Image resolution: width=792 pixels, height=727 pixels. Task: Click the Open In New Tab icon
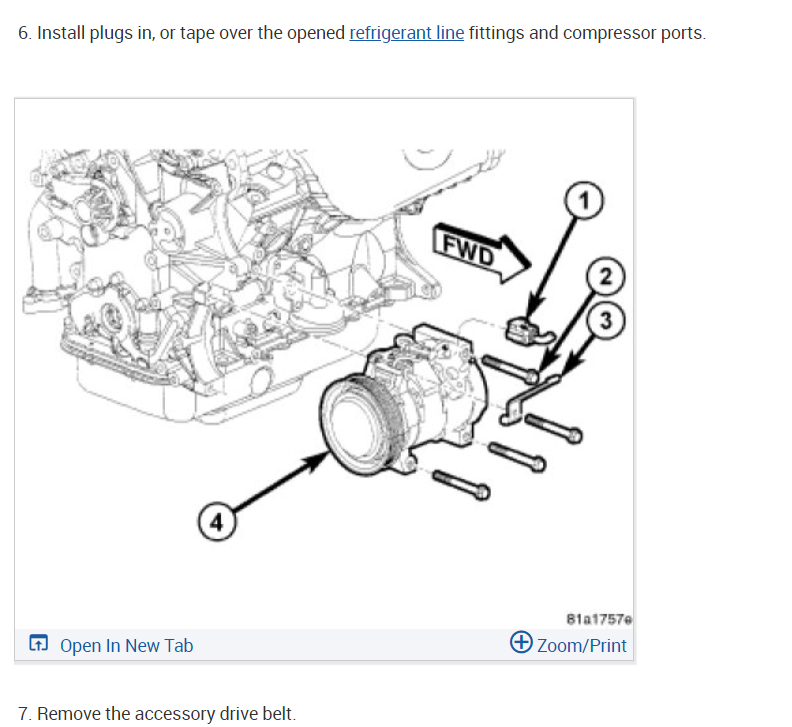38,643
